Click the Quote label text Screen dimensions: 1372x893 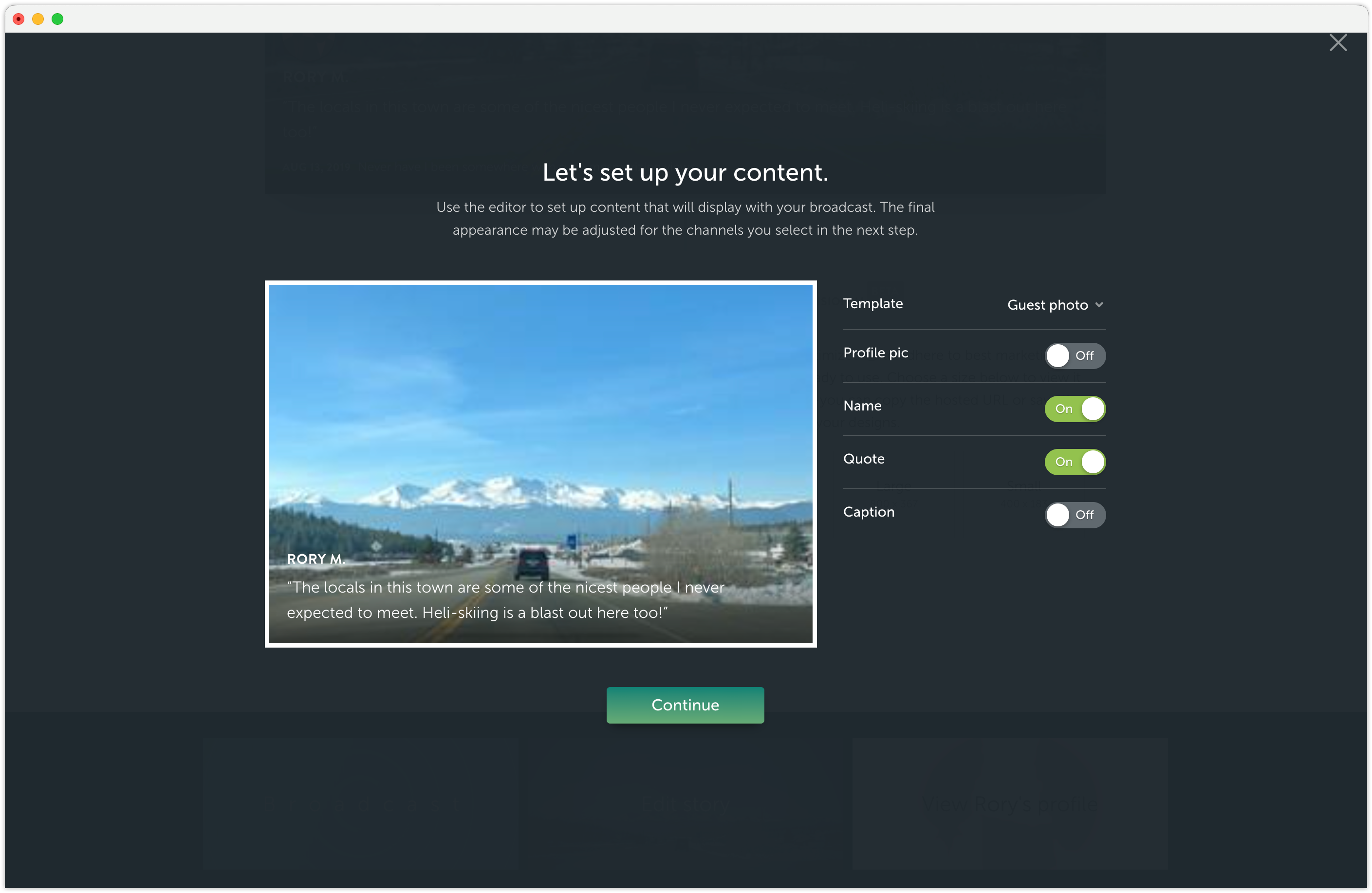tap(863, 459)
